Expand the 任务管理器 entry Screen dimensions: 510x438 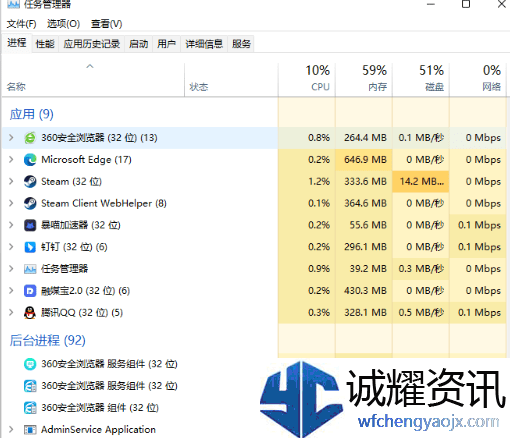(x=11, y=269)
